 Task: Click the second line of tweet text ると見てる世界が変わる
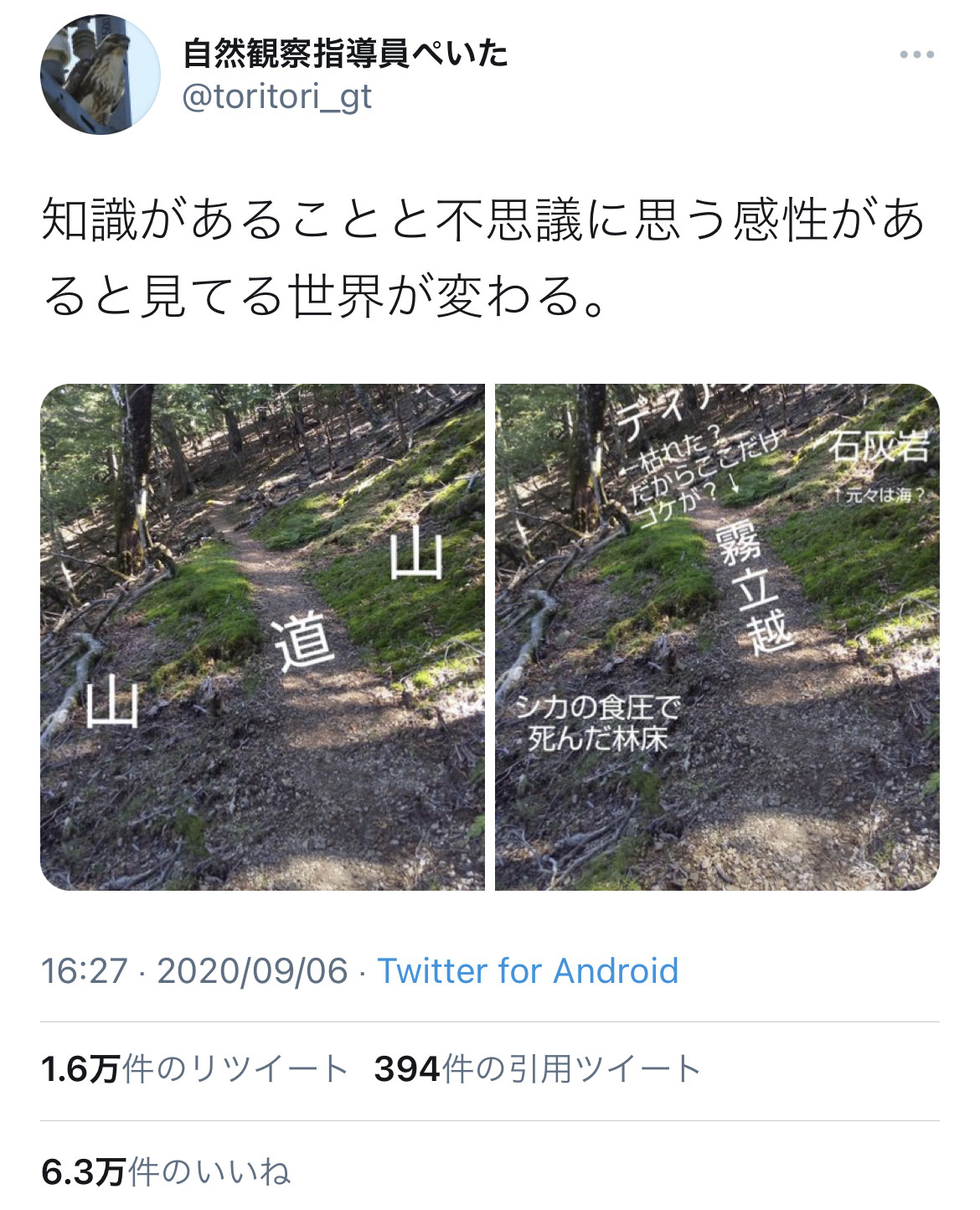324,297
